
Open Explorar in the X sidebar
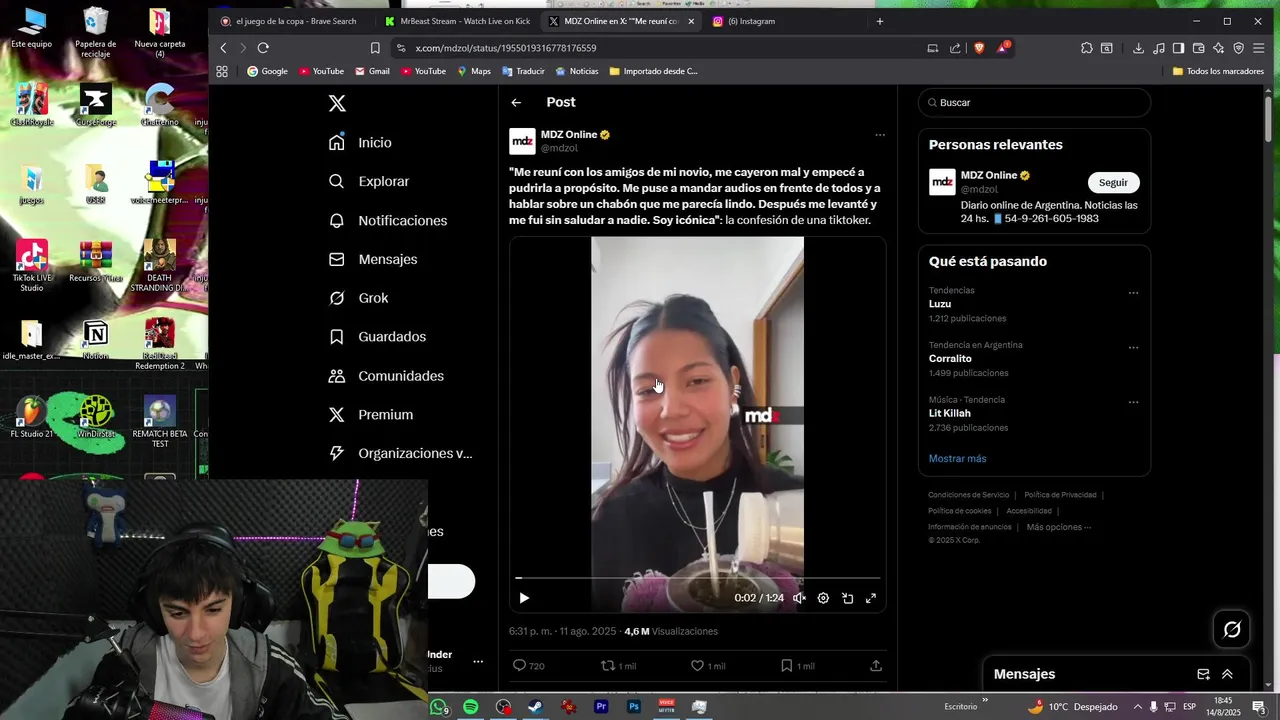[369, 182]
